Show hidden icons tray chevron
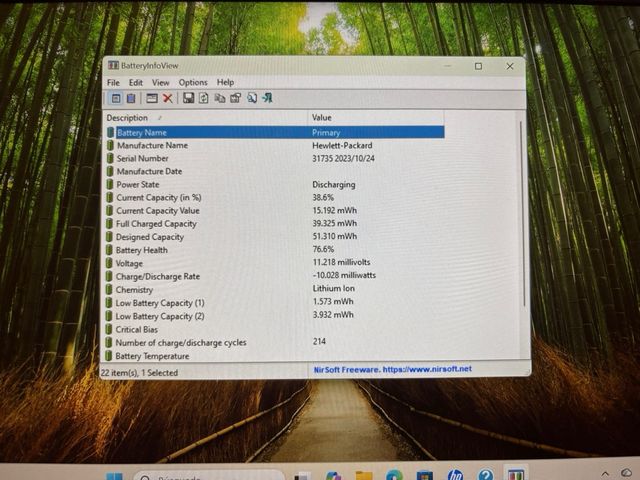The width and height of the screenshot is (640, 480). click(x=605, y=474)
